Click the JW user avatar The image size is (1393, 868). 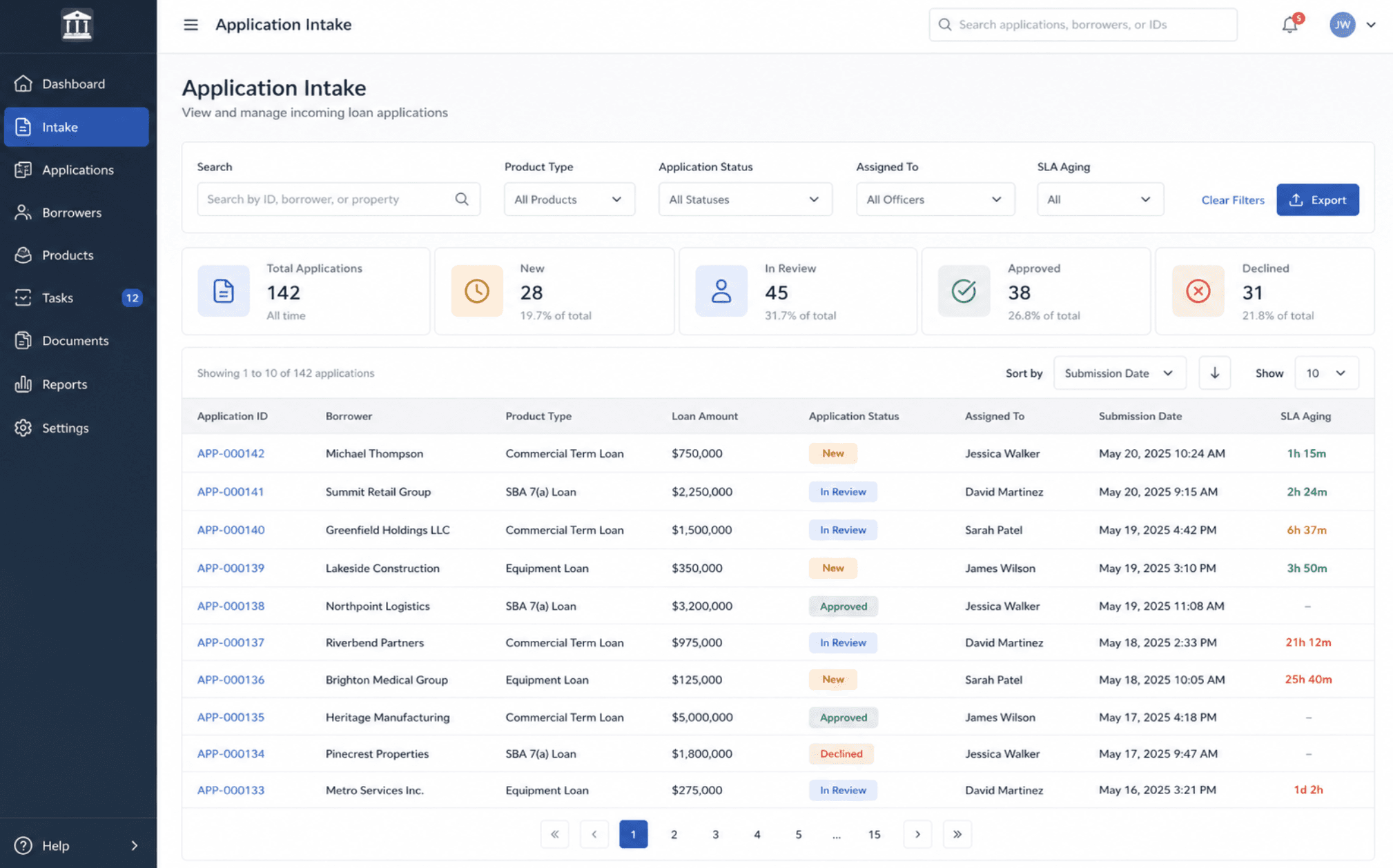tap(1343, 25)
